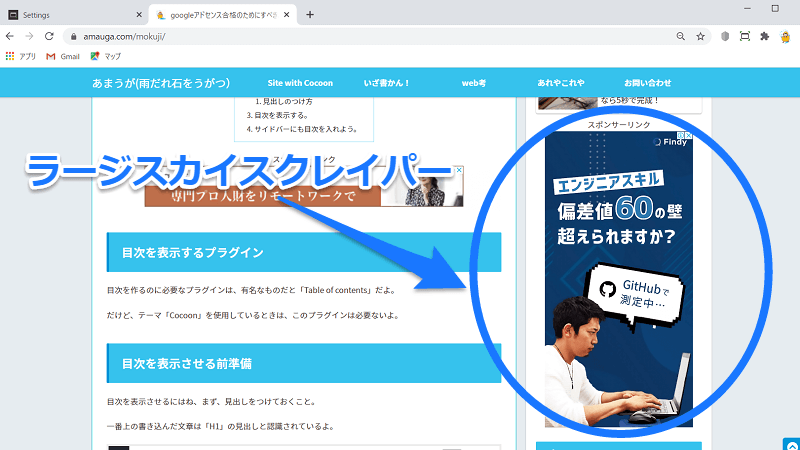Open the Gmail bookmark
This screenshot has height=450, width=800.
[x=63, y=56]
